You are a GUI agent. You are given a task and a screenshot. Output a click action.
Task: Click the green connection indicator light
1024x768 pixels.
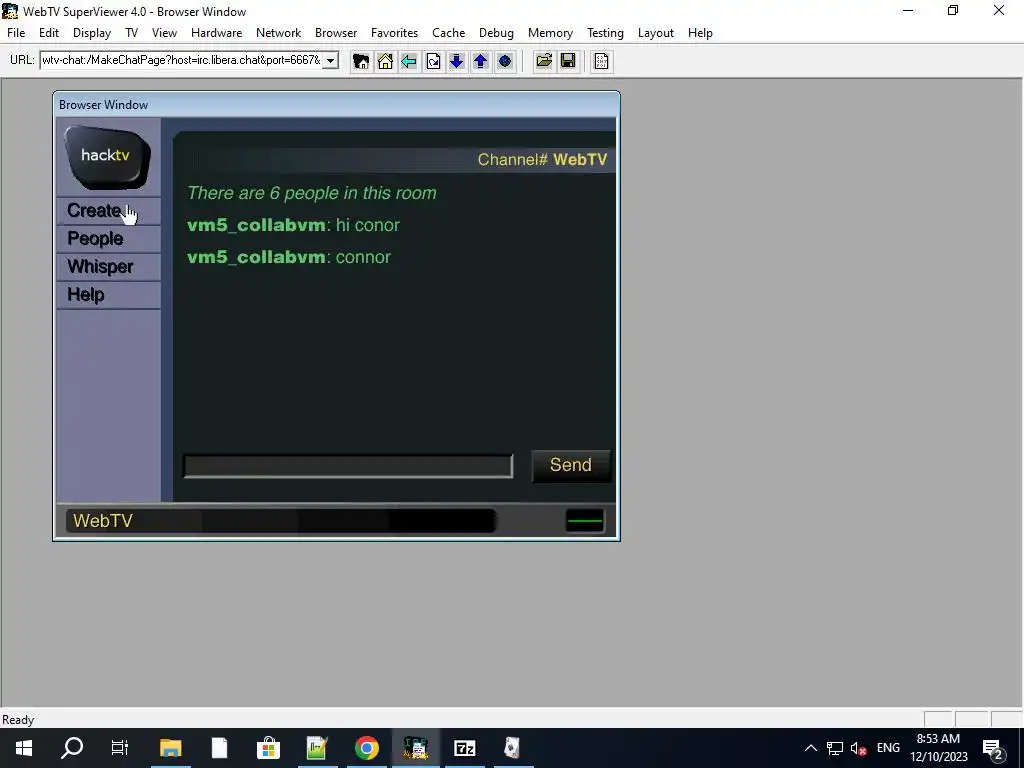tap(584, 520)
